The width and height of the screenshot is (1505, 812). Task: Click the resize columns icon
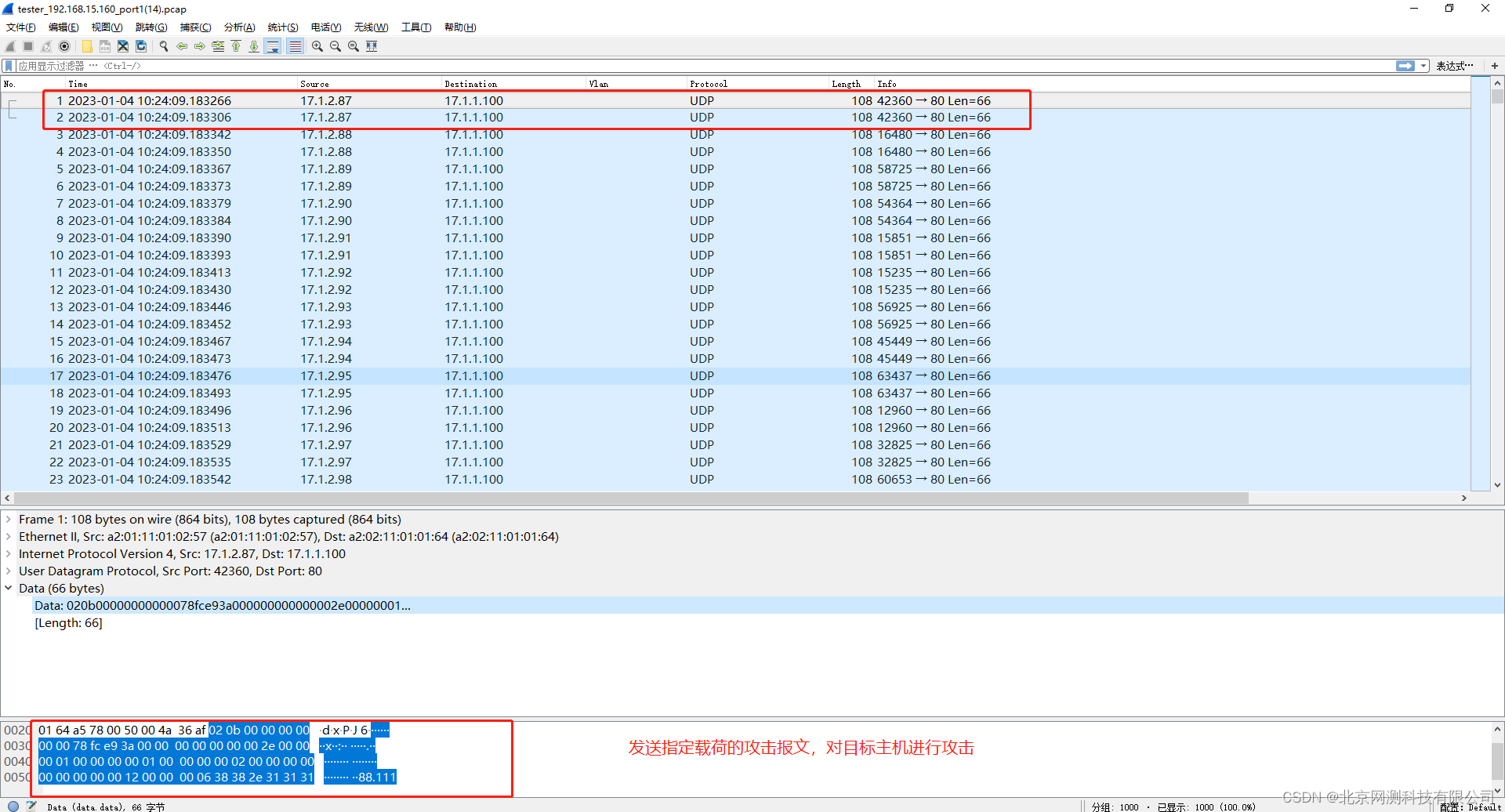click(372, 46)
